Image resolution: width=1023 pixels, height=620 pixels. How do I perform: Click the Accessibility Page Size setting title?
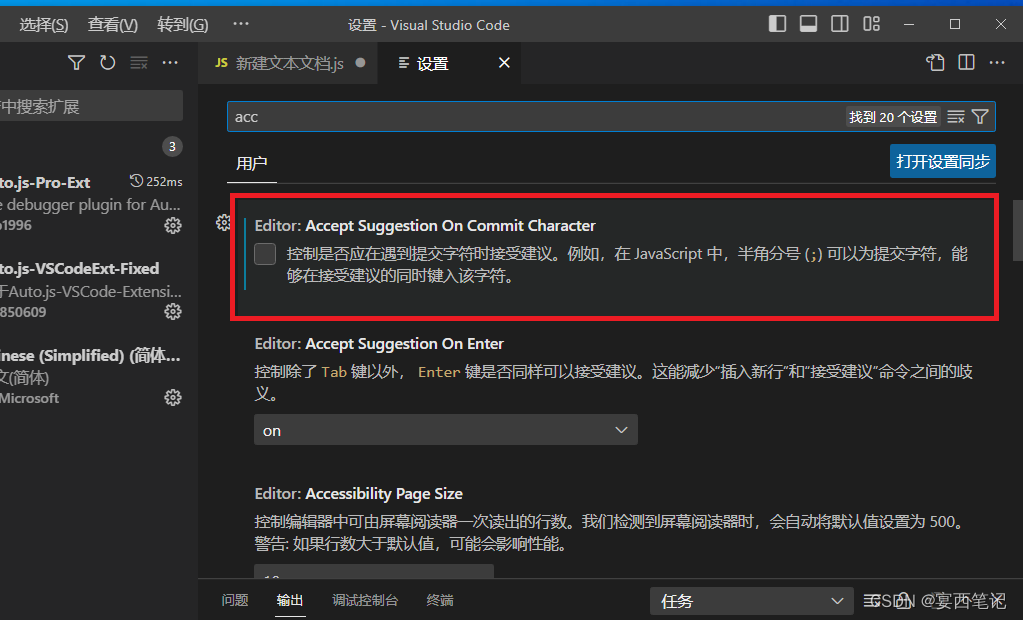(x=358, y=494)
